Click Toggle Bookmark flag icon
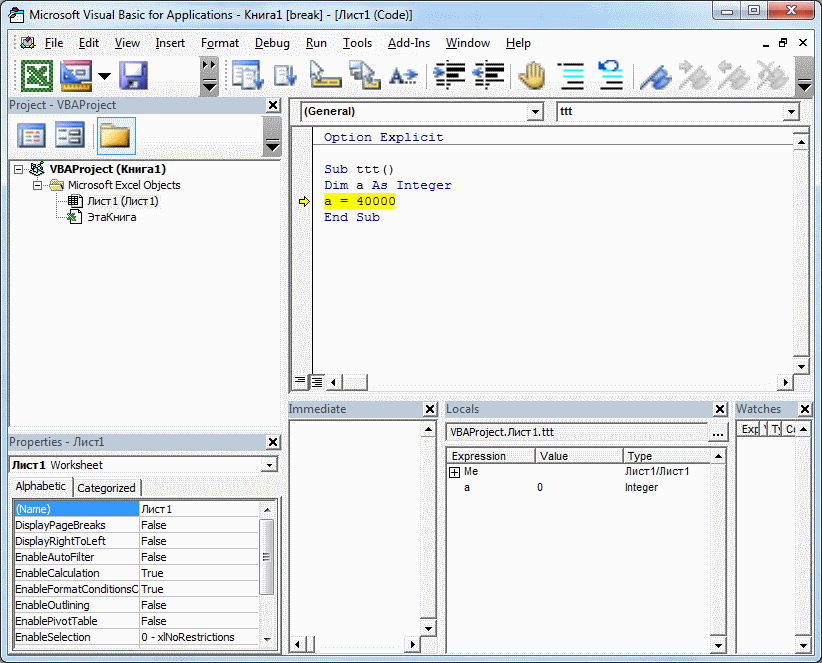822x663 pixels. [x=655, y=76]
